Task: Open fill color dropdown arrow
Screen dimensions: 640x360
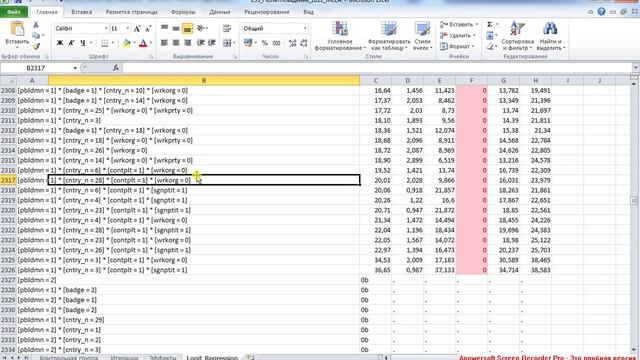Action: pos(134,43)
